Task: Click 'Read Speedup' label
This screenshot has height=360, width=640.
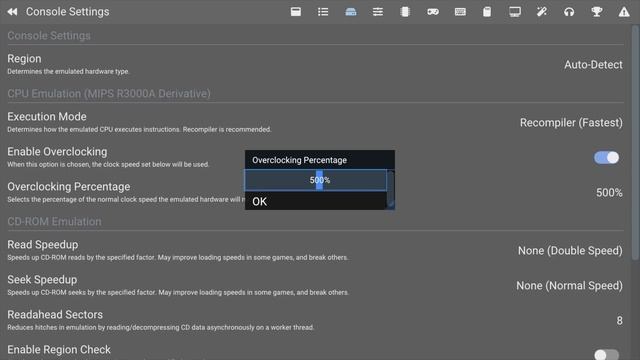Action: [43, 244]
